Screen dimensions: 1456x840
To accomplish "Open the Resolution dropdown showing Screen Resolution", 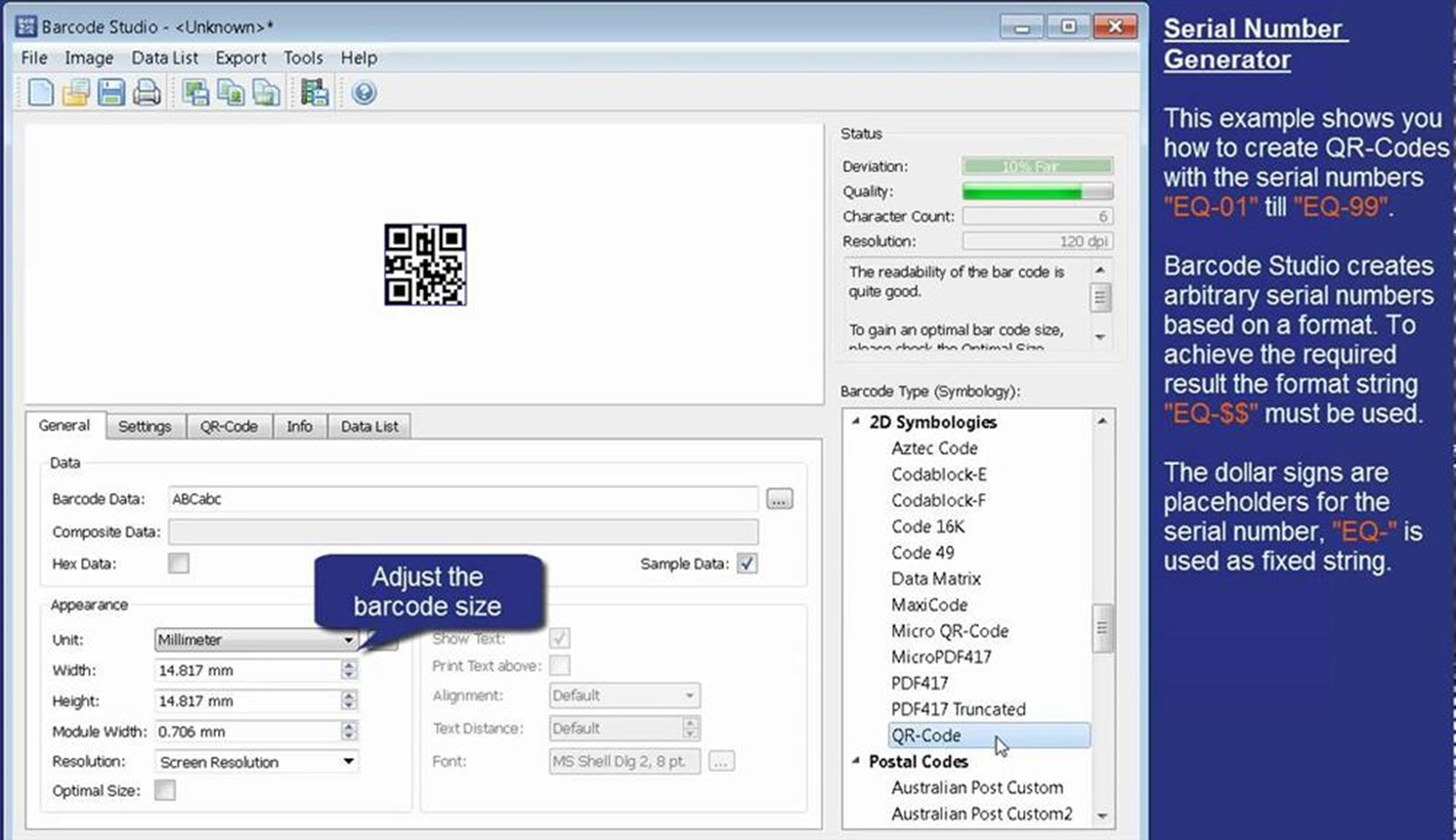I will click(256, 761).
